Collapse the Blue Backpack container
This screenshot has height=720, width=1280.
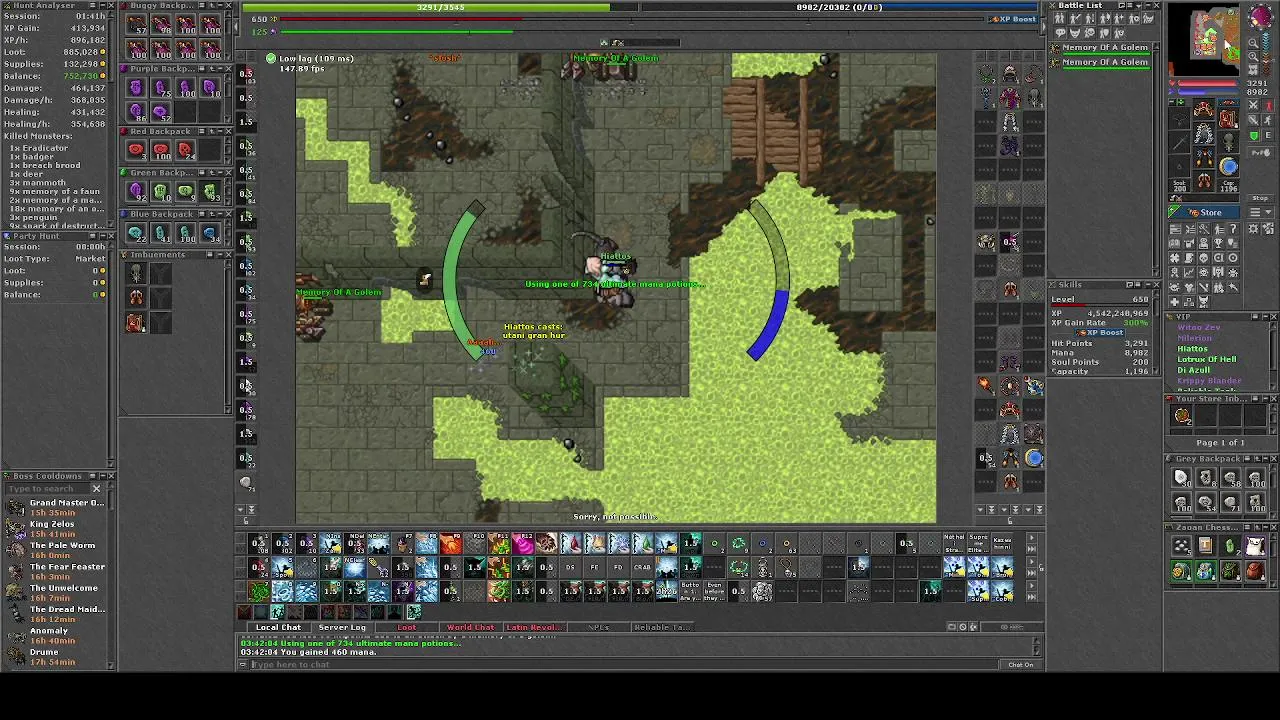pyautogui.click(x=219, y=214)
